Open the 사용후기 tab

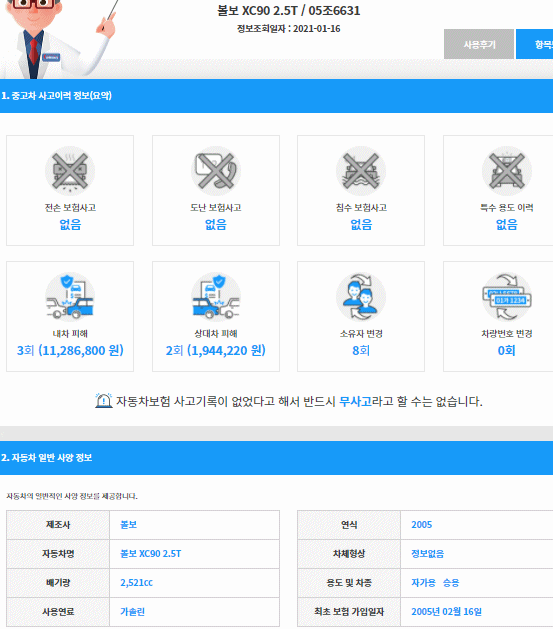(x=479, y=44)
